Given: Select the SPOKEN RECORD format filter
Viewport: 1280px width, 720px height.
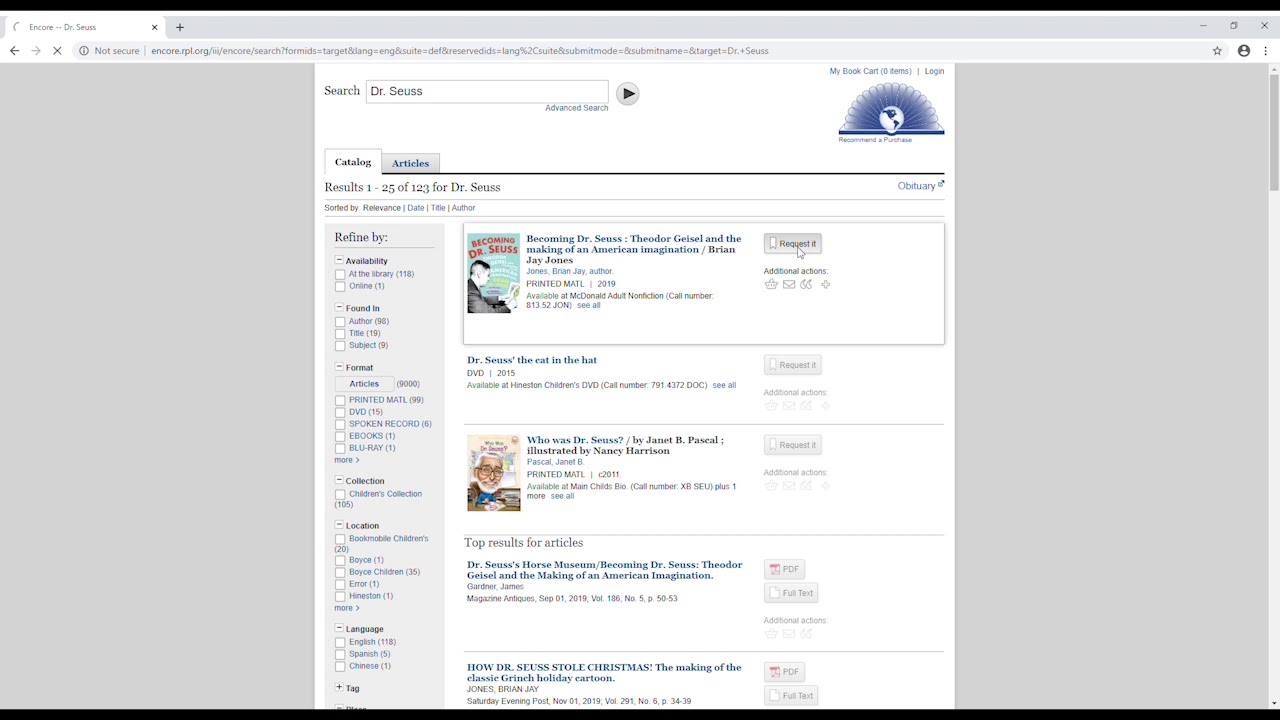Looking at the screenshot, I should (x=340, y=424).
